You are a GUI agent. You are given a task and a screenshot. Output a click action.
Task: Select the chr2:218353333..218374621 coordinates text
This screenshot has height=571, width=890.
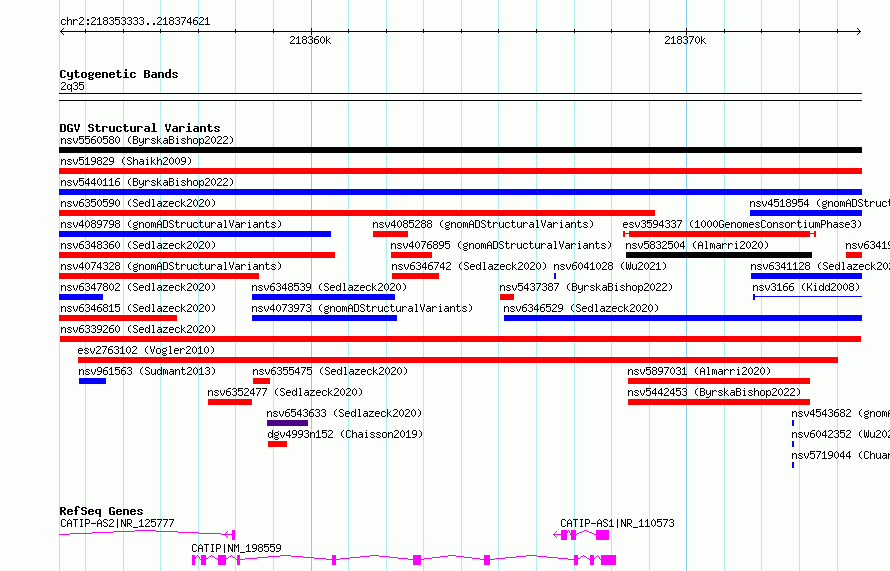(x=135, y=22)
